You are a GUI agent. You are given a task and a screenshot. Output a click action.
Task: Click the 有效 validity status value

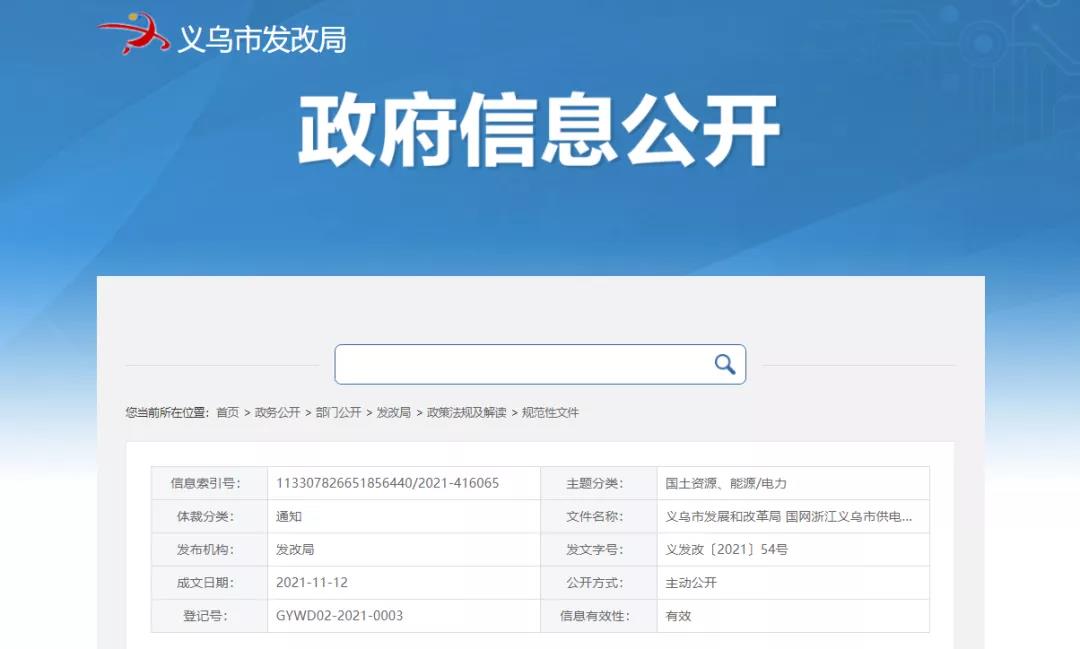[678, 616]
